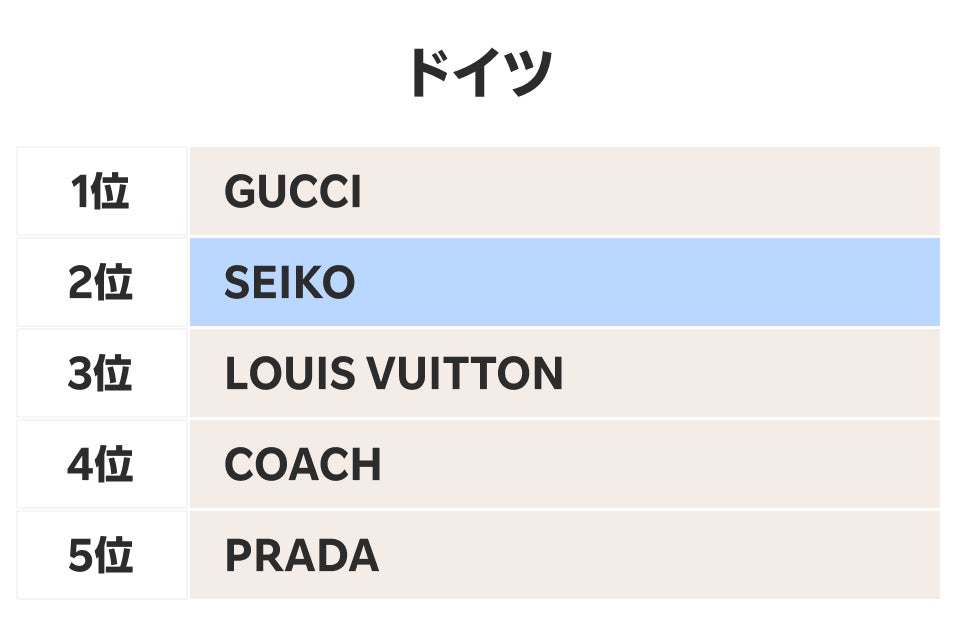This screenshot has height=618, width=960.
Task: Tap the rank label next to PRADA
Action: click(x=101, y=556)
